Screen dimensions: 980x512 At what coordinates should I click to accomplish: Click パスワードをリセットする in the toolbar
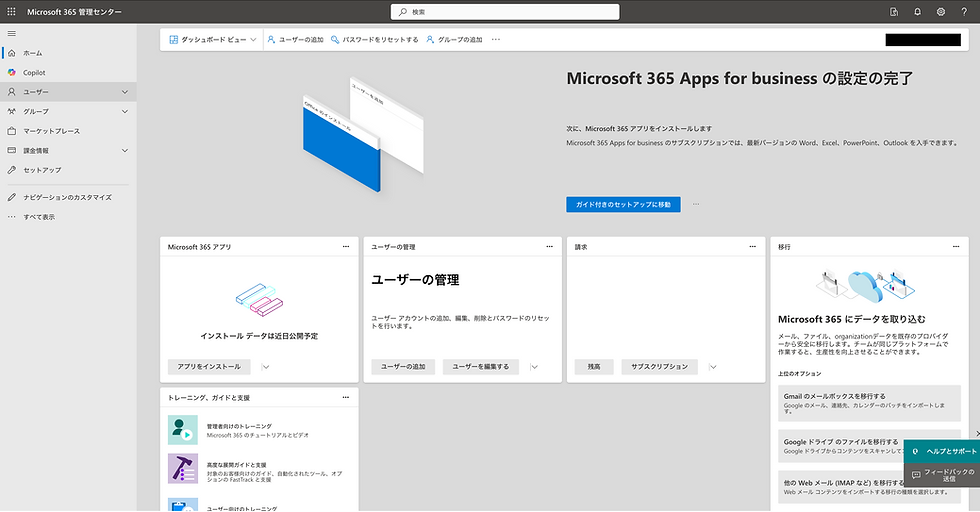pyautogui.click(x=374, y=39)
